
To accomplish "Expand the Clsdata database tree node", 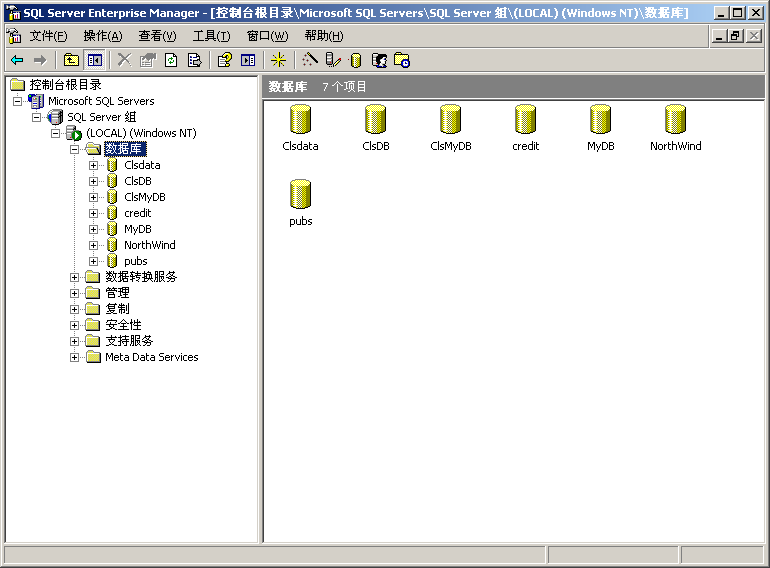I will click(x=93, y=165).
